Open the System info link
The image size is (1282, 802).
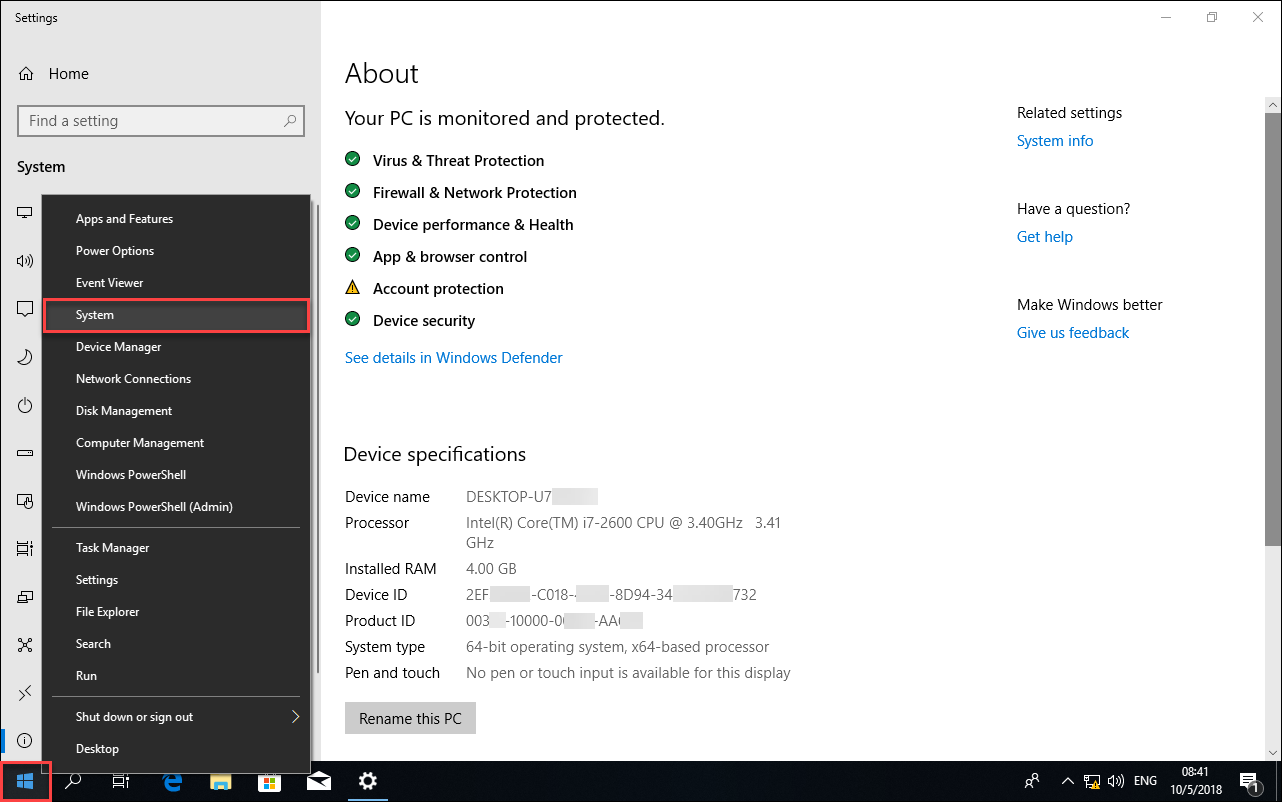(1055, 141)
